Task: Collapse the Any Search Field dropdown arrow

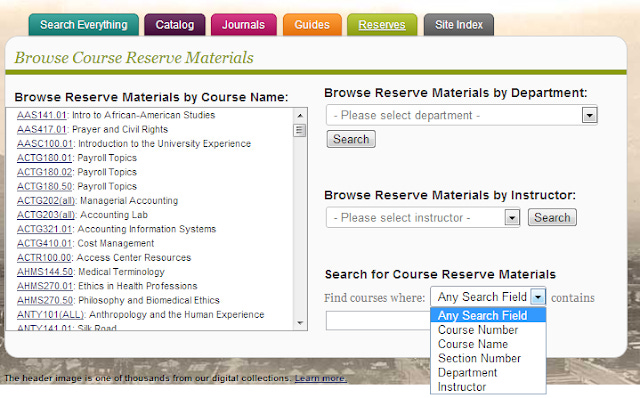Action: pyautogui.click(x=538, y=297)
